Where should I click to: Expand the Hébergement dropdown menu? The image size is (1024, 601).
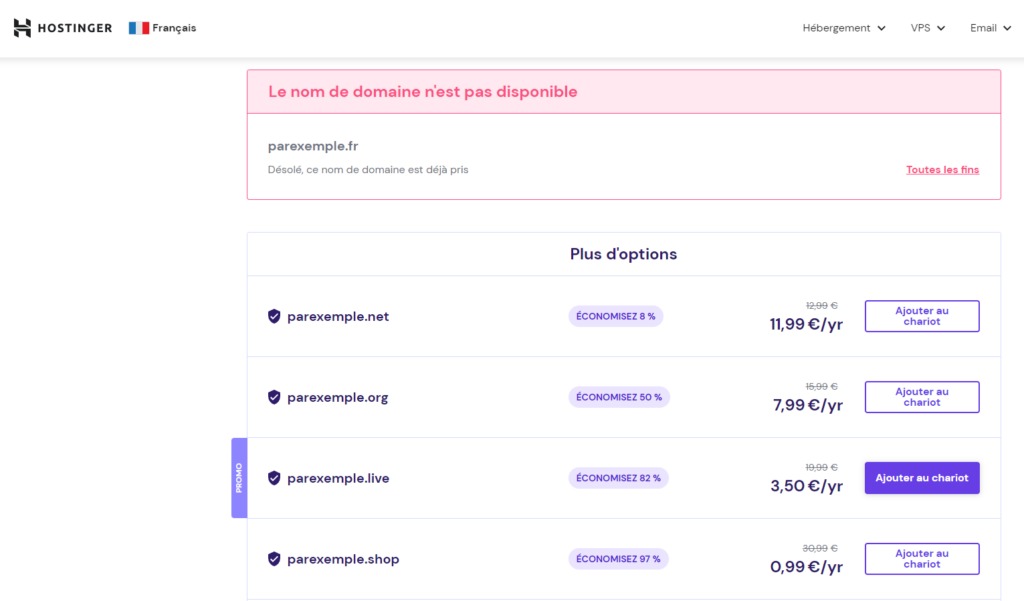click(844, 28)
